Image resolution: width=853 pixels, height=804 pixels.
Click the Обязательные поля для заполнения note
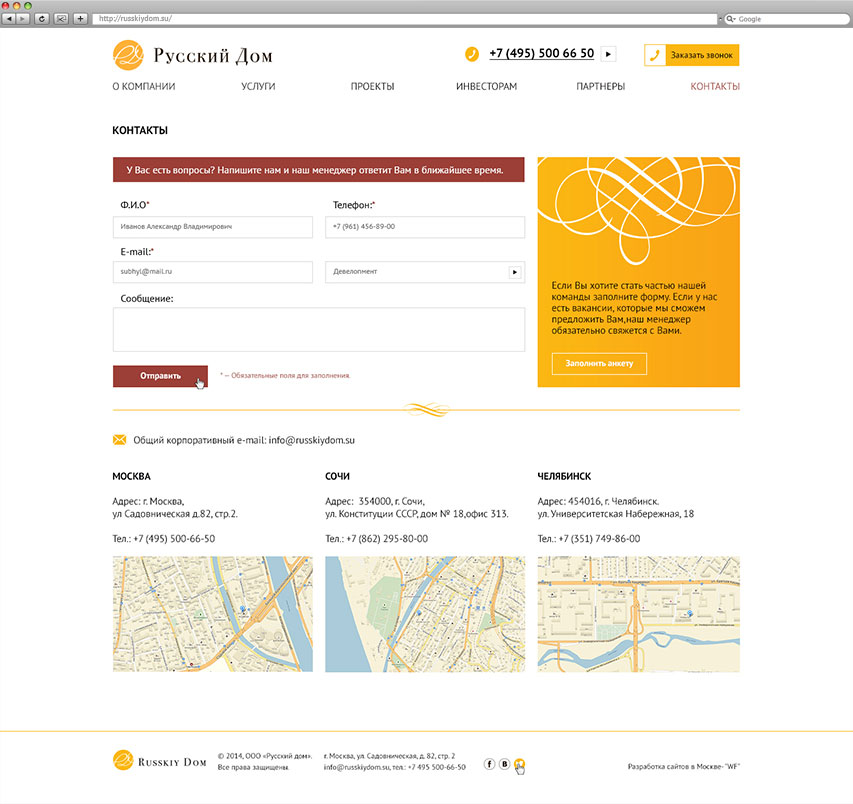(285, 375)
